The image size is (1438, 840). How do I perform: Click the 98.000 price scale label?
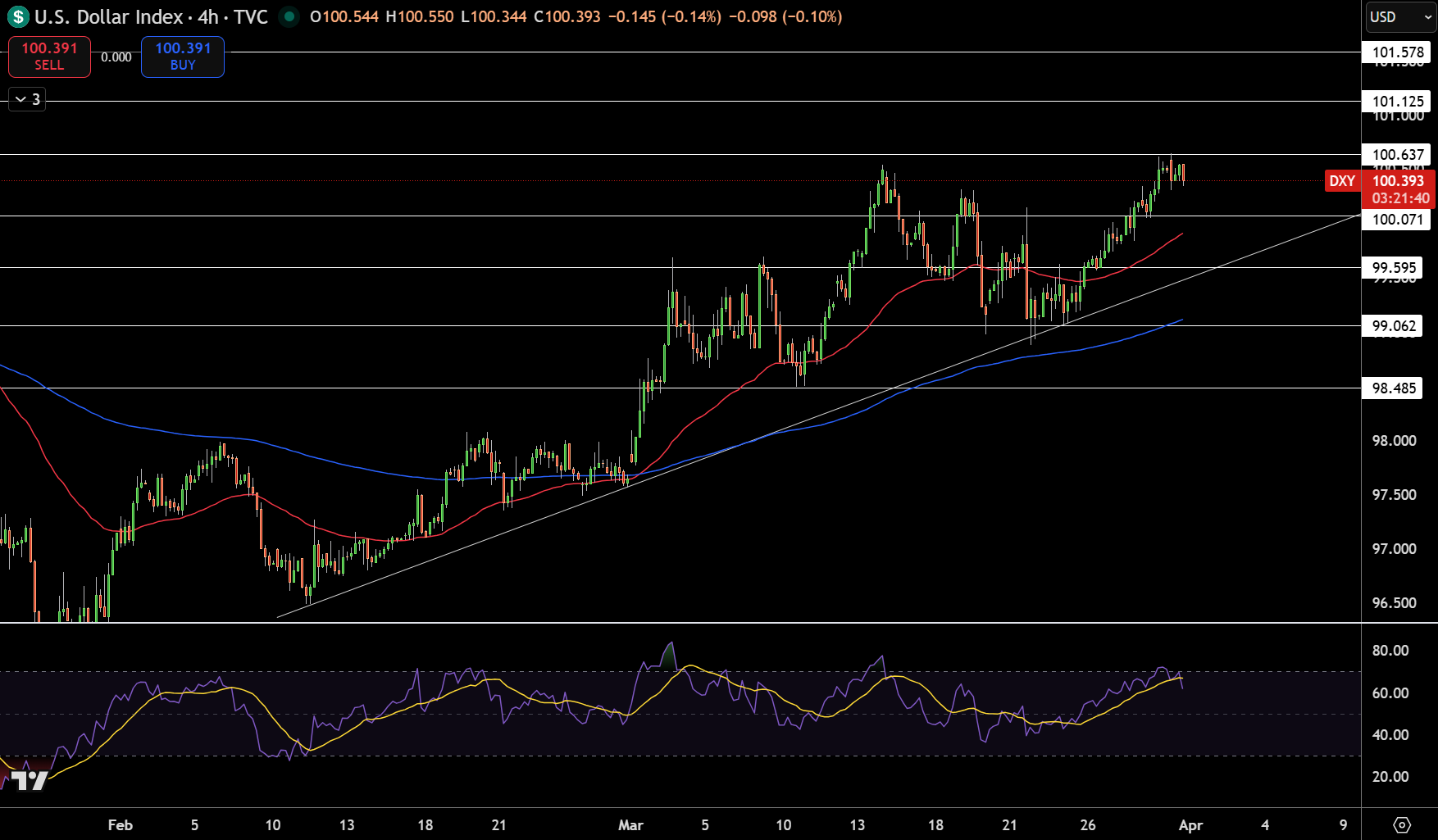coord(1394,441)
